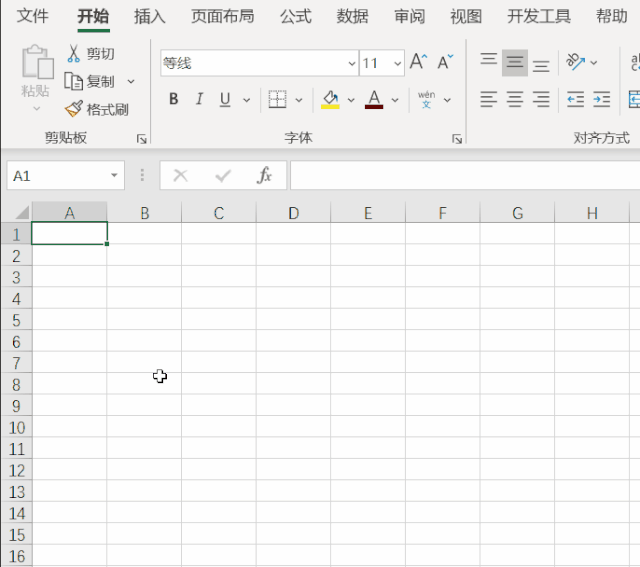Image resolution: width=640 pixels, height=567 pixels.
Task: Select row 16 header
Action: click(16, 556)
